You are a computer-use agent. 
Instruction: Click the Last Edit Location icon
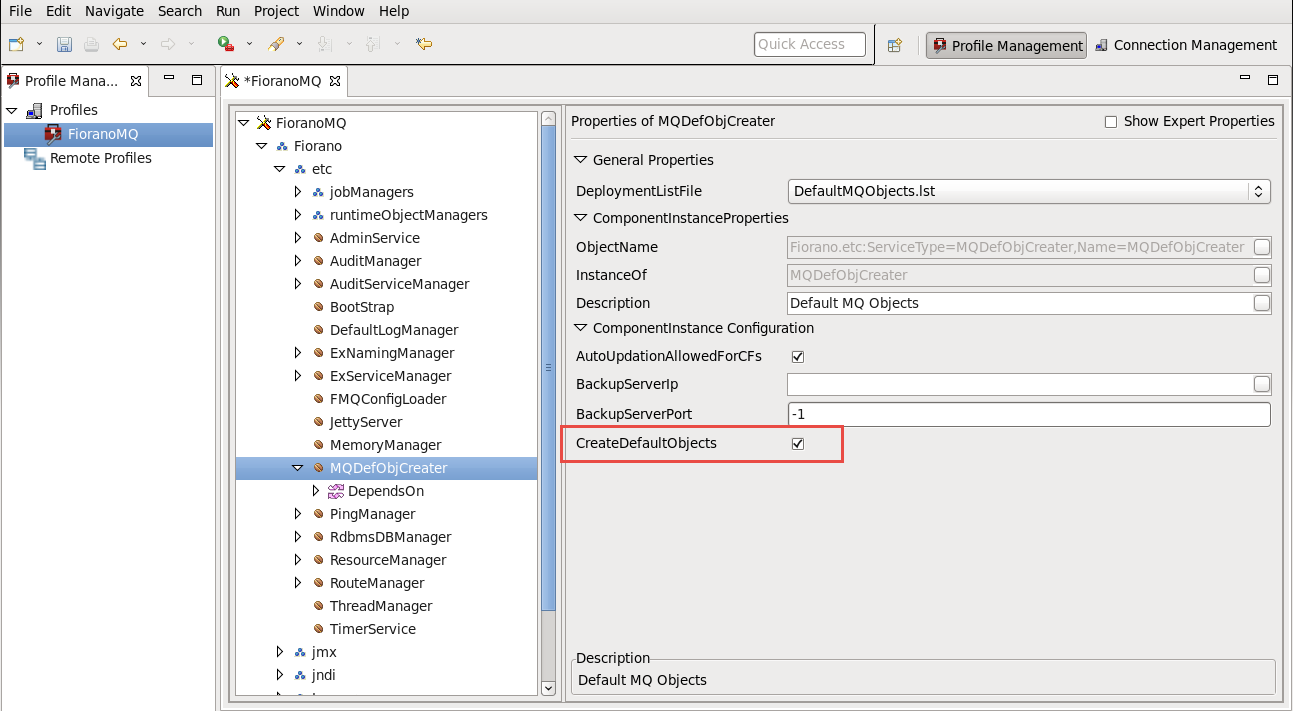424,44
